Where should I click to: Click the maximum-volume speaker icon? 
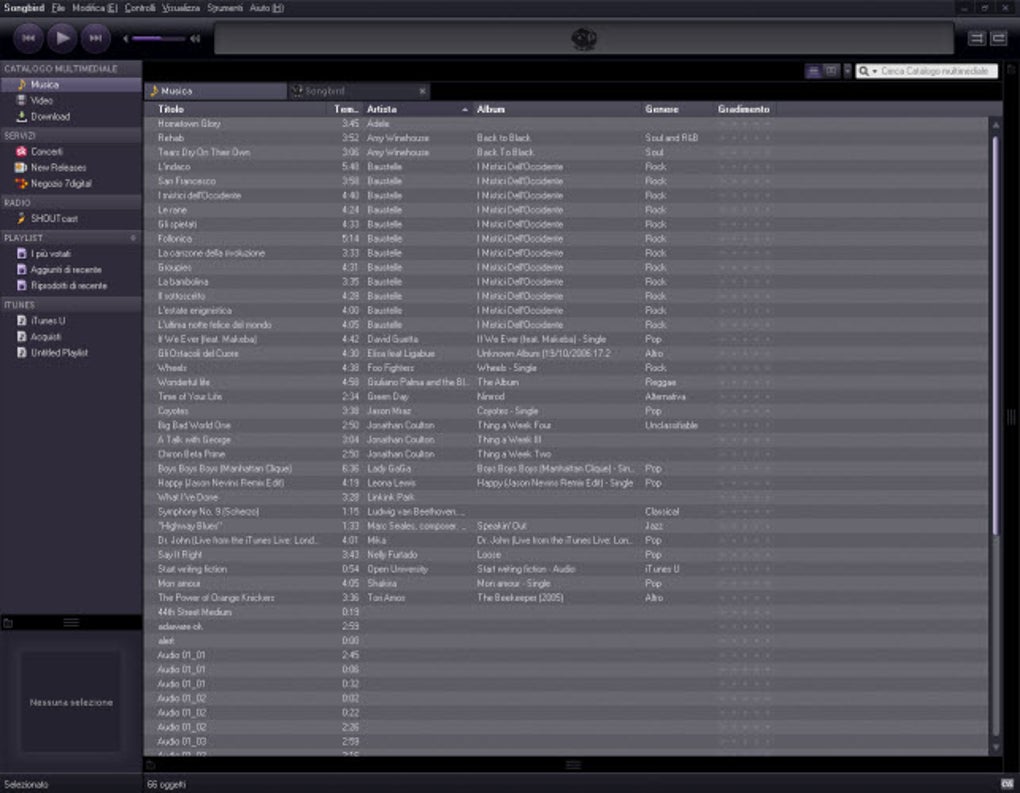(x=195, y=39)
